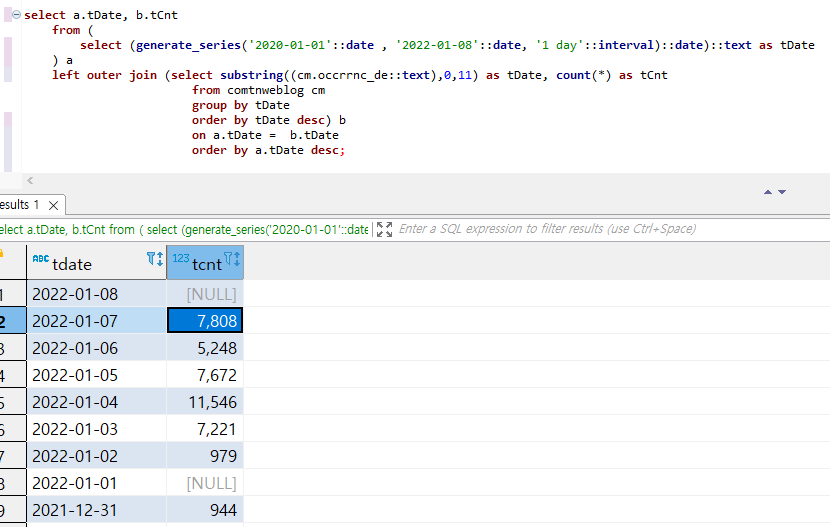Select cell 979
This screenshot has width=830, height=527.
pyautogui.click(x=205, y=456)
